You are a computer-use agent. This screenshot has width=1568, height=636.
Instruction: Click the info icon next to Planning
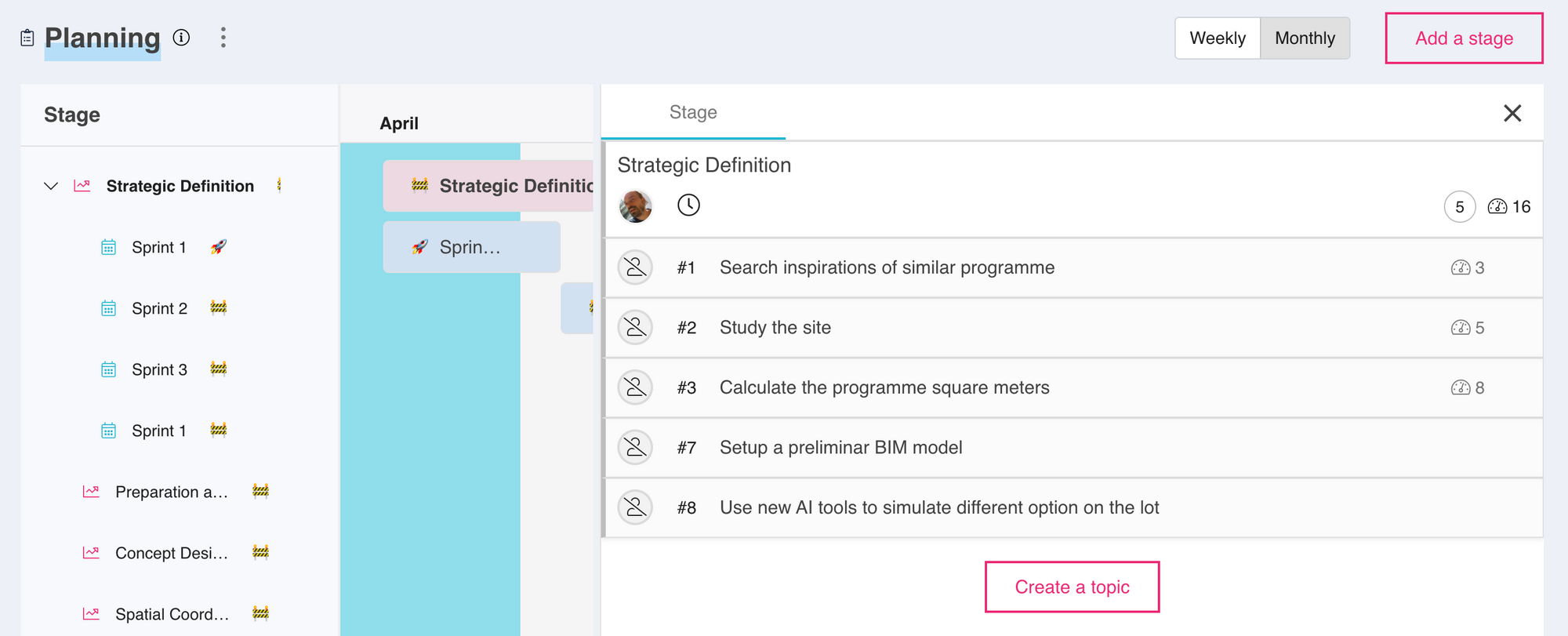[x=181, y=38]
